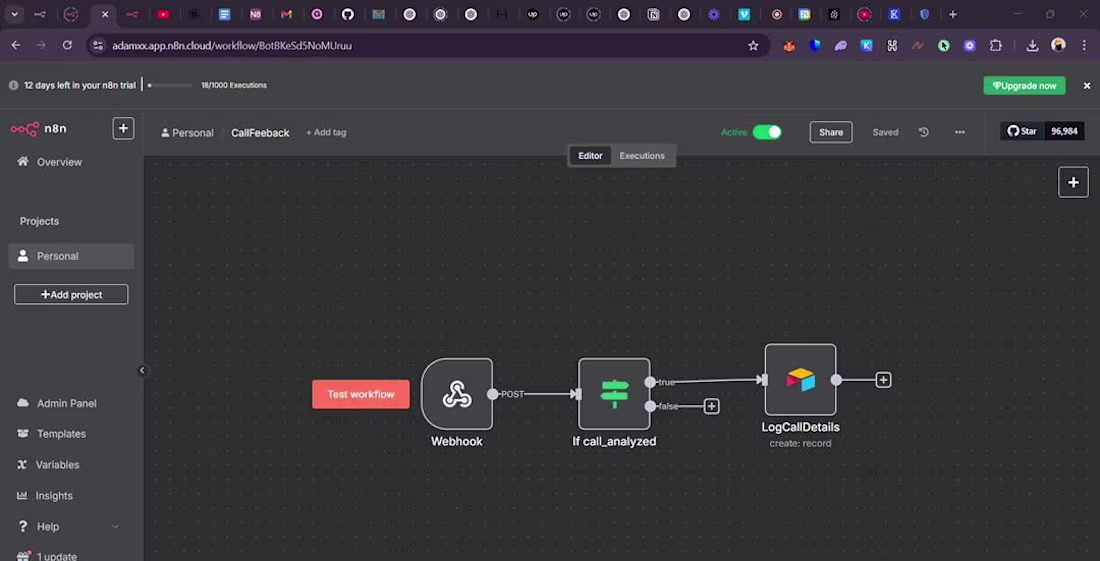Click the CallFeeback workflow name
This screenshot has width=1100, height=561.
coord(260,133)
